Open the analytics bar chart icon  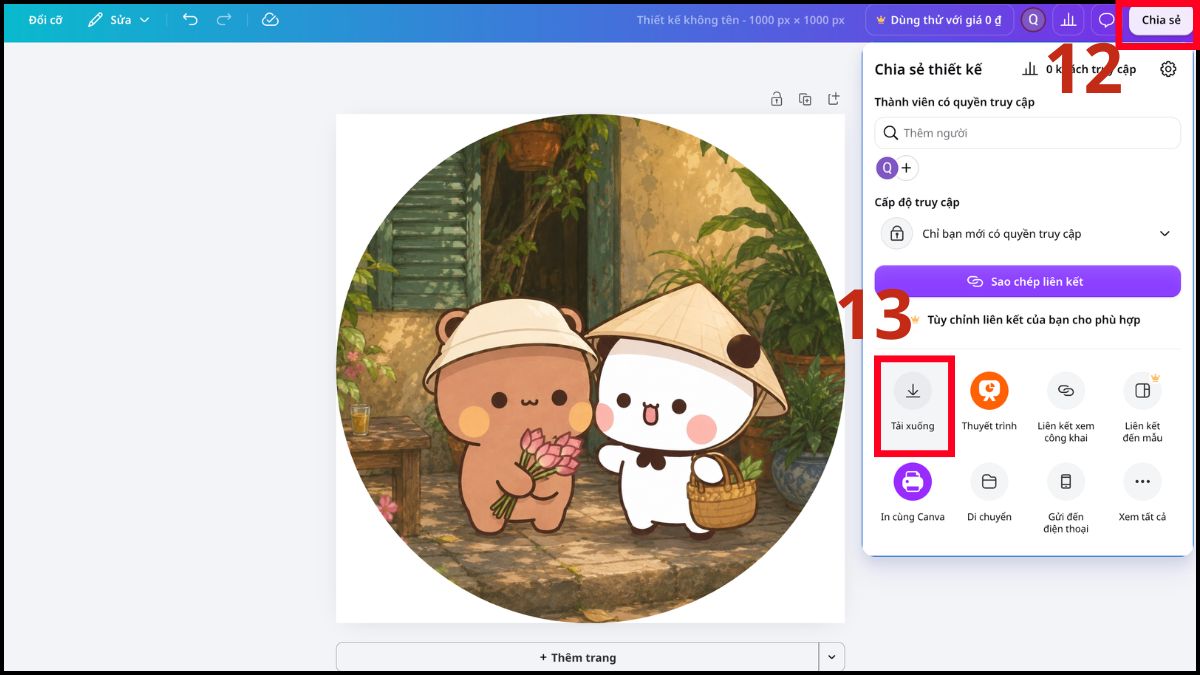click(1068, 20)
